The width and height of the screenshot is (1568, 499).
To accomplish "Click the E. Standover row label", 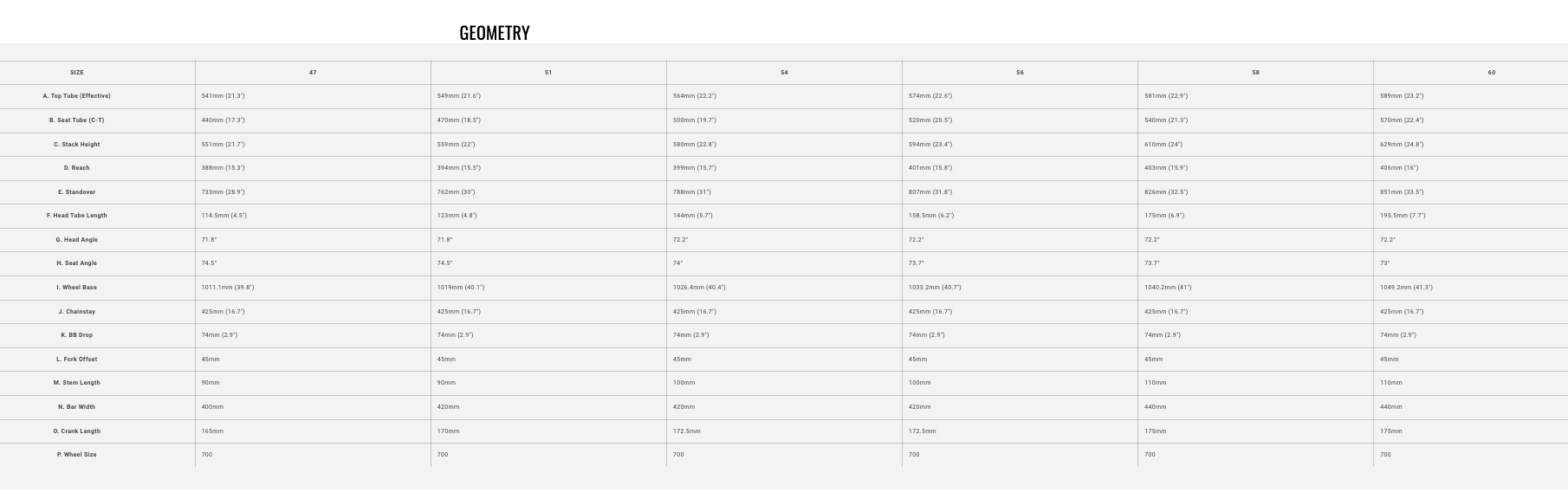I will click(x=77, y=192).
